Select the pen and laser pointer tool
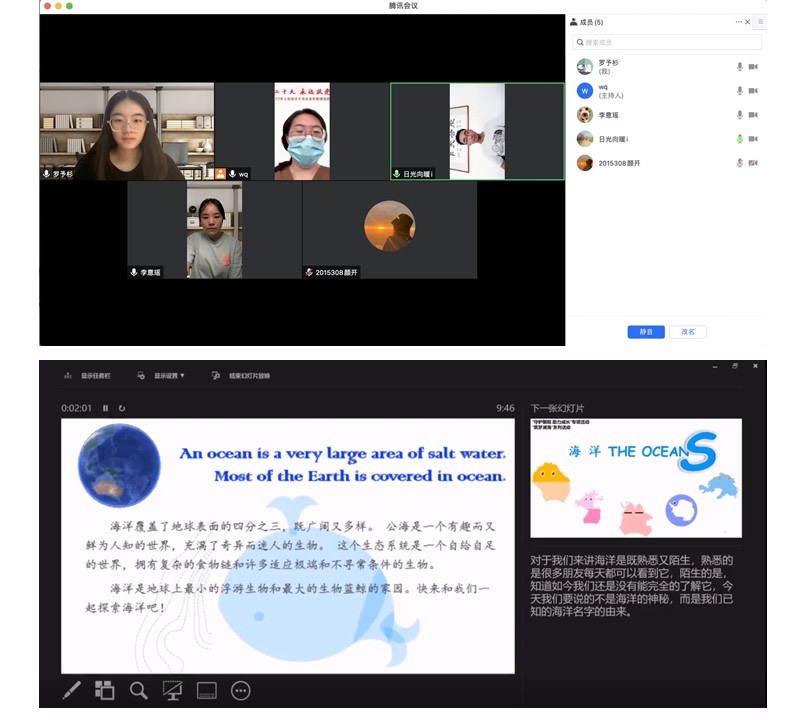Viewport: 800px width, 720px height. tap(71, 690)
